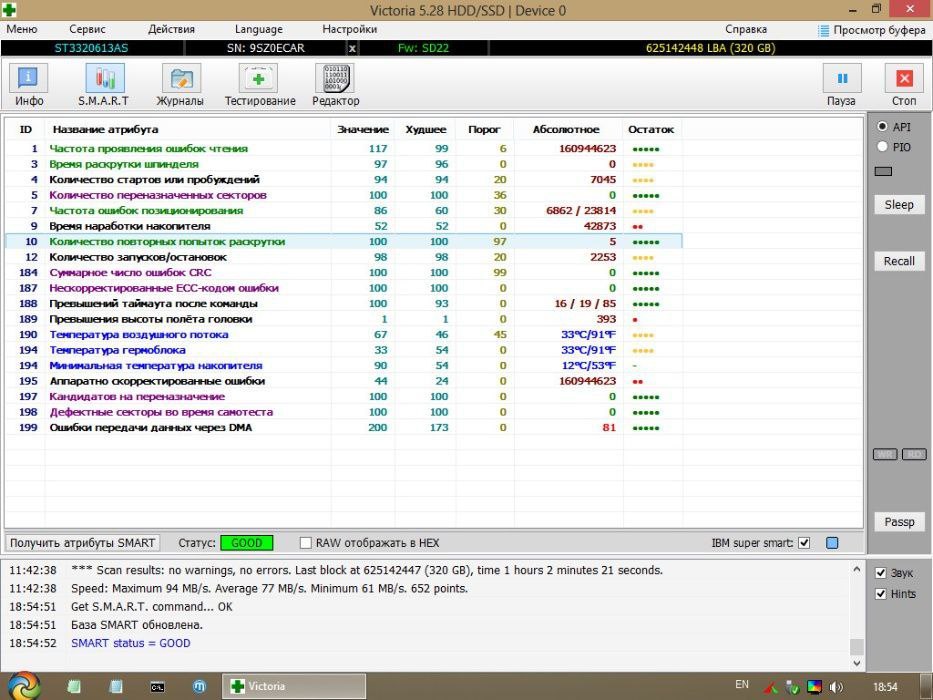Click the log panel scroll up arrow
The image size is (933, 700).
click(856, 570)
